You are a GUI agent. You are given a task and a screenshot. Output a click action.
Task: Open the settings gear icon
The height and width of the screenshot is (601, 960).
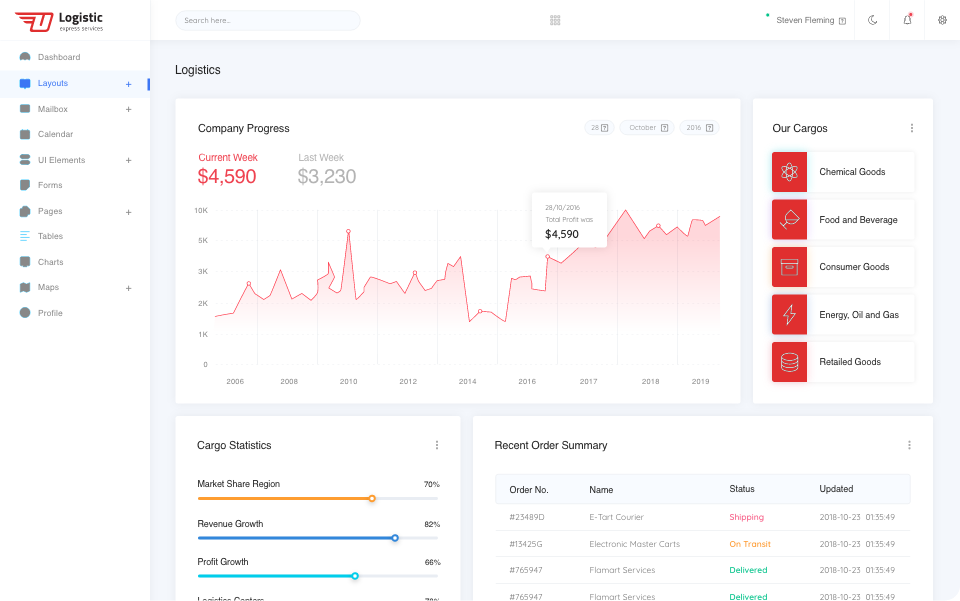point(942,20)
